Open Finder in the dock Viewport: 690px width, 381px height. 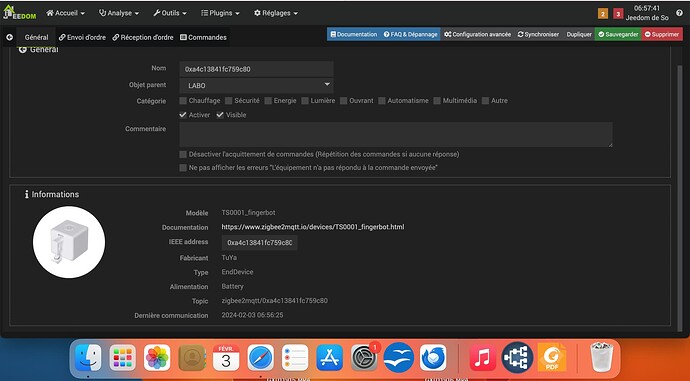click(88, 357)
